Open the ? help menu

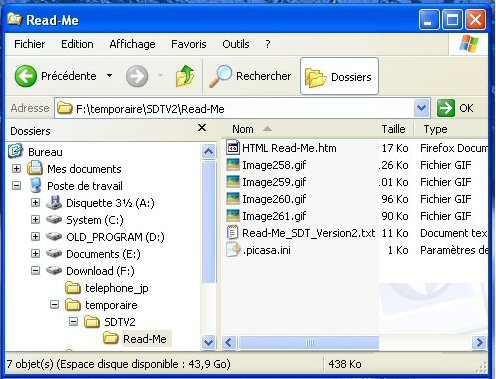(x=268, y=44)
